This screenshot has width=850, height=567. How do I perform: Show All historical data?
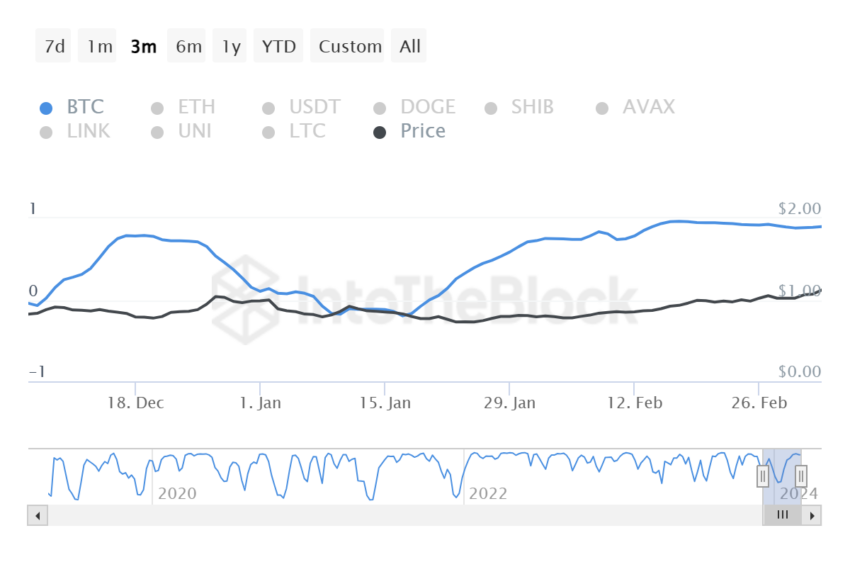pyautogui.click(x=409, y=46)
